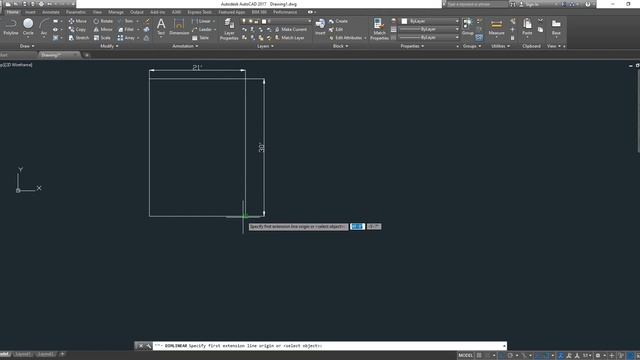The width and height of the screenshot is (640, 360).
Task: Click the Leader tool
Action: [202, 29]
